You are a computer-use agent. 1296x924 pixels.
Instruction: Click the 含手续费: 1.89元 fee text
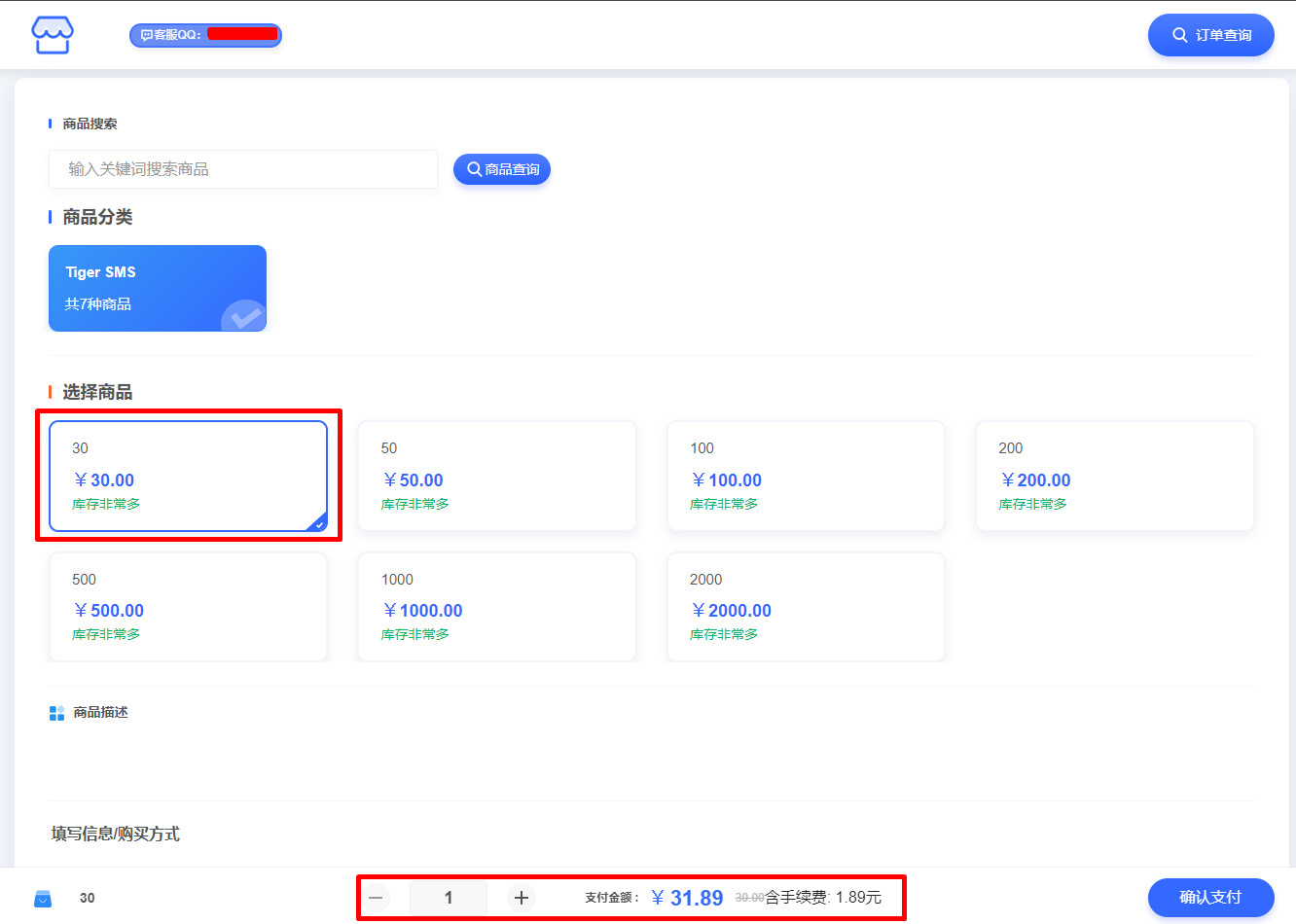[x=823, y=897]
